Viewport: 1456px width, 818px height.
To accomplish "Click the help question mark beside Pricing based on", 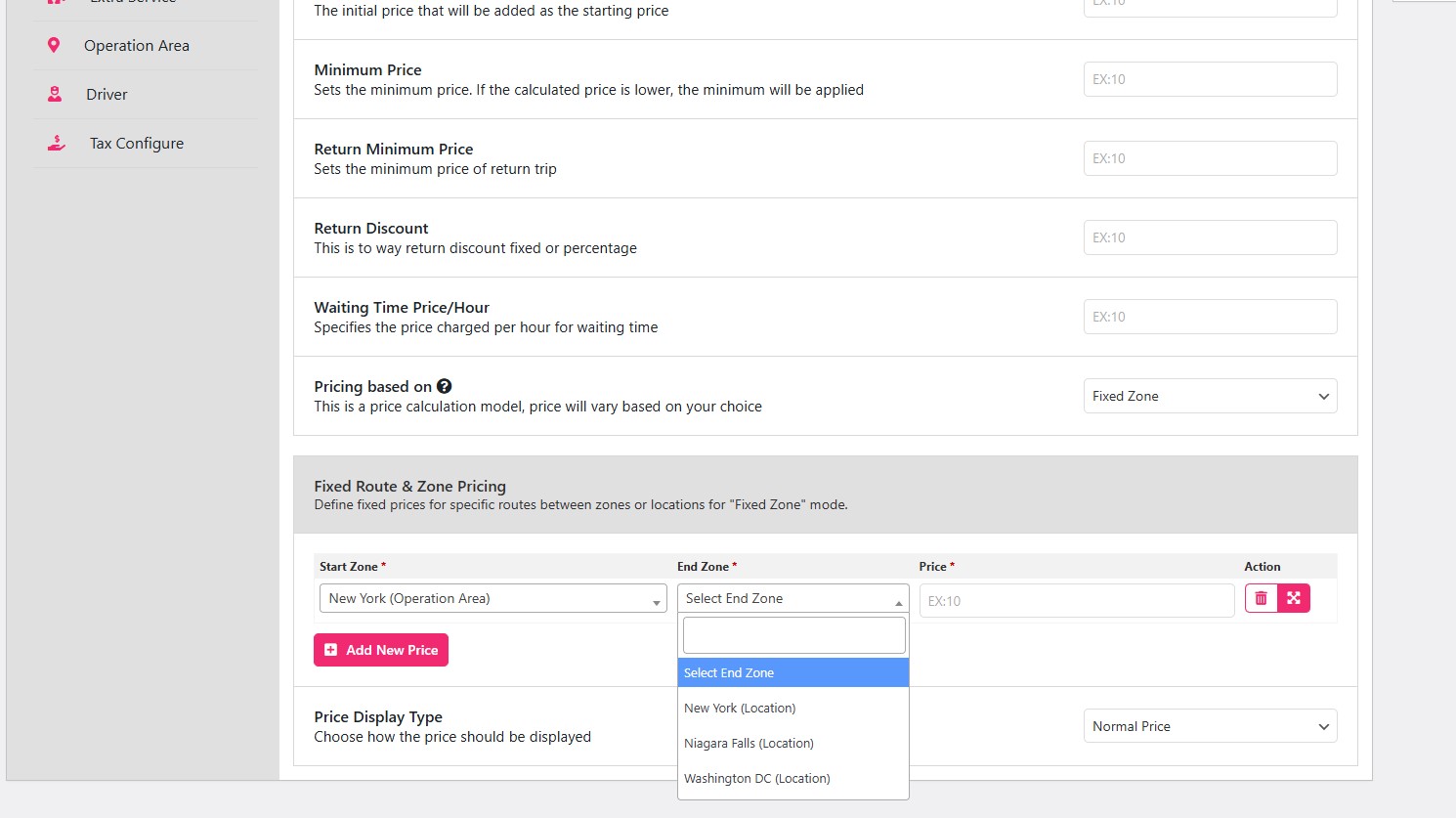I will coord(444,386).
